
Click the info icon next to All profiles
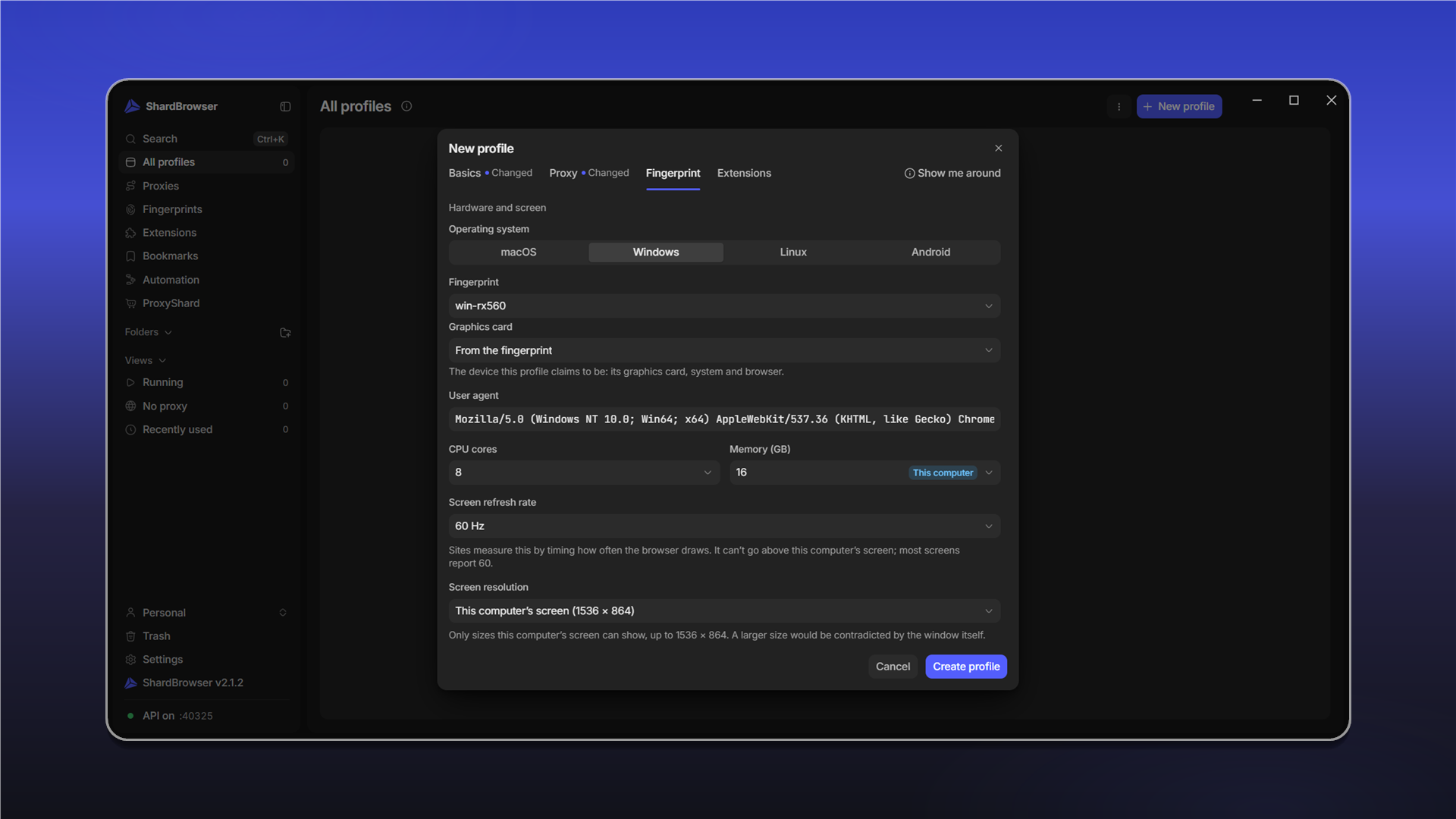point(406,106)
